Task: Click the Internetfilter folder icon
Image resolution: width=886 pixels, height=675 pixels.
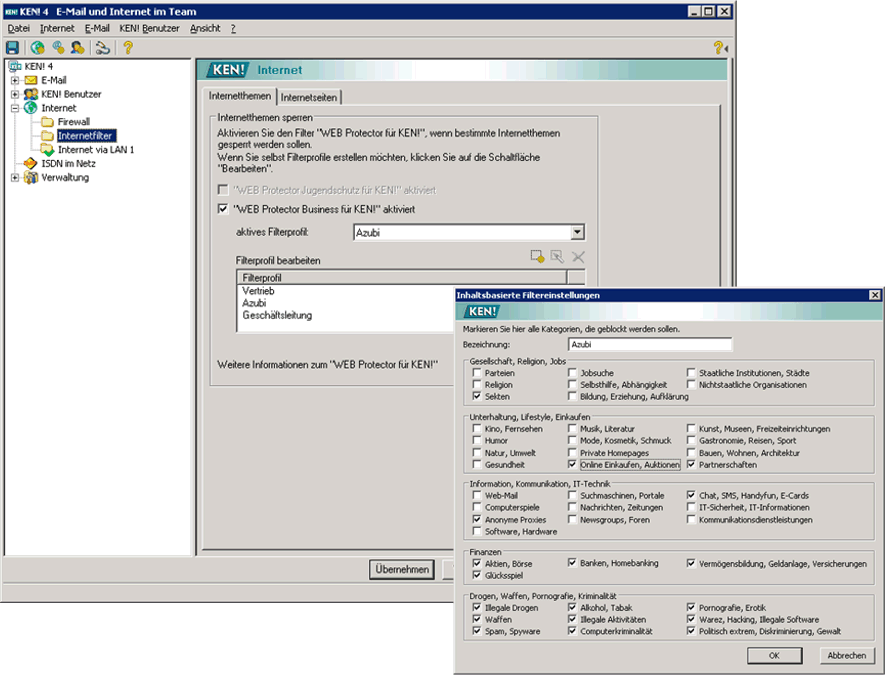Action: click(47, 136)
